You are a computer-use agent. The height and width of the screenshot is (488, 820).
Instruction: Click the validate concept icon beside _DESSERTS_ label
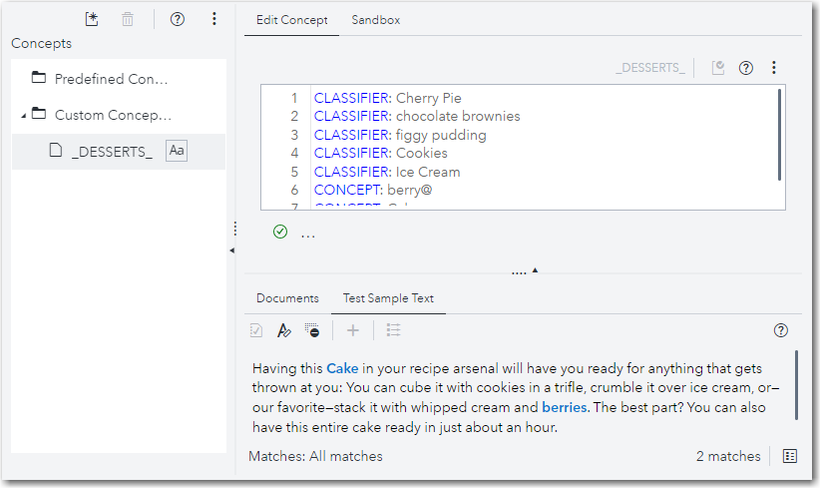pyautogui.click(x=718, y=68)
